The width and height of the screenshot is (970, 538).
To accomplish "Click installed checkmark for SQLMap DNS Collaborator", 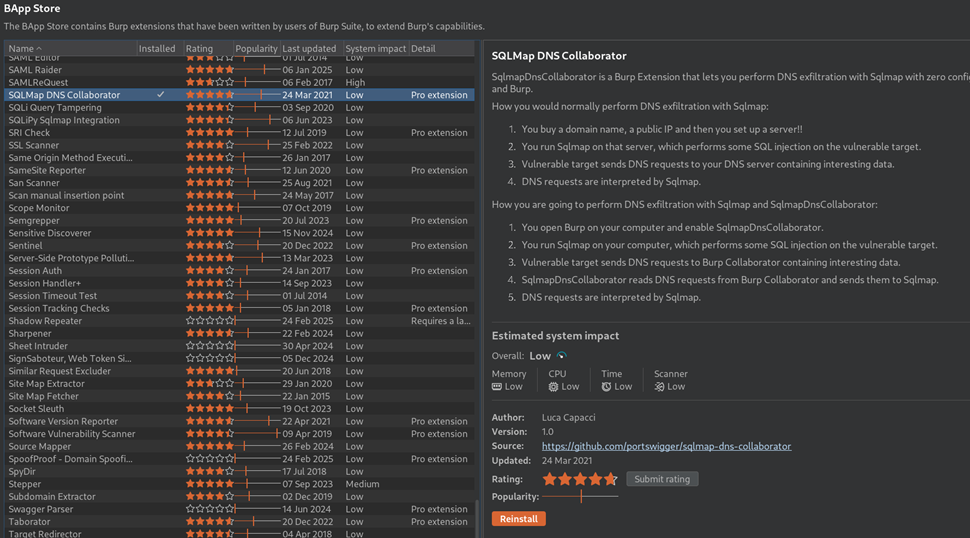I will (x=160, y=95).
